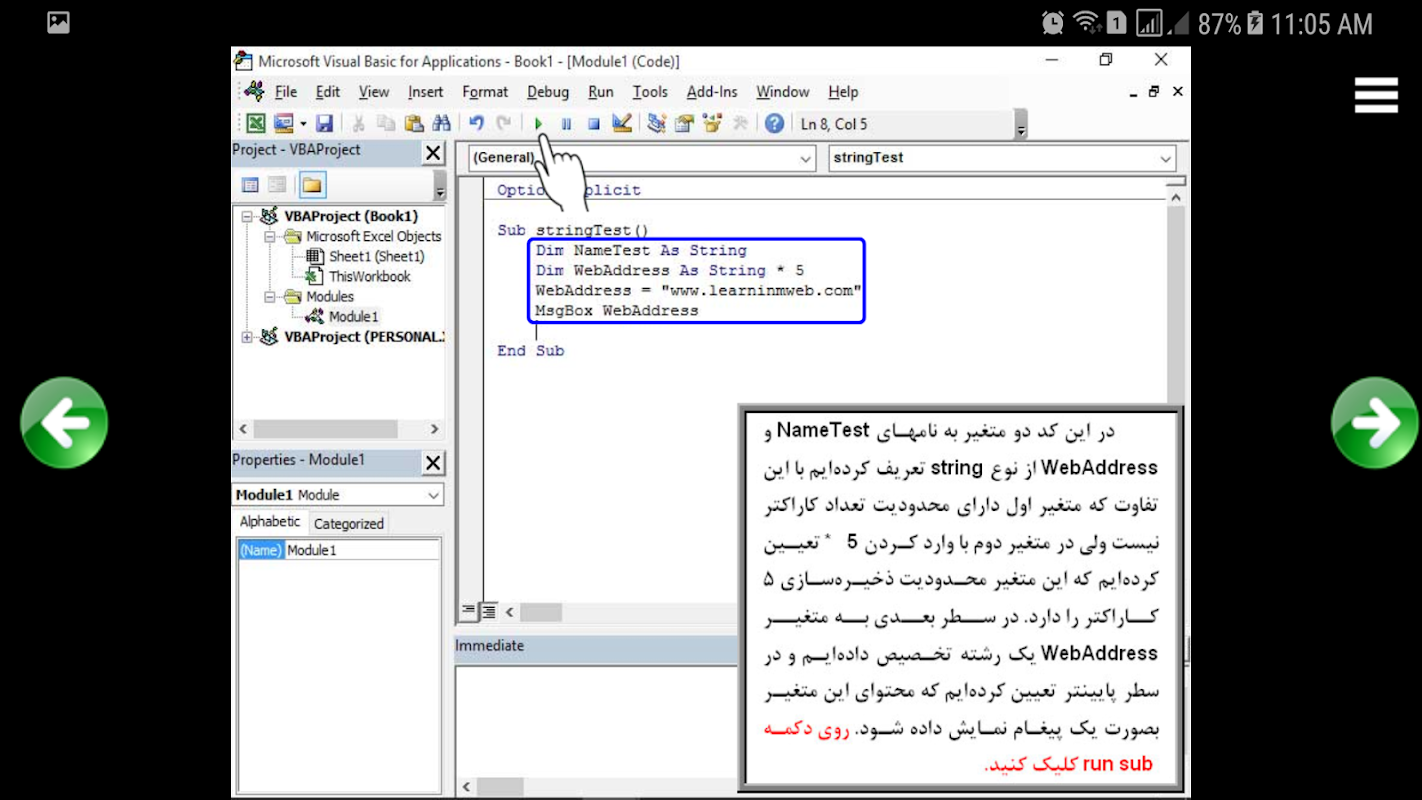Click the Redo arrow icon

coord(503,124)
